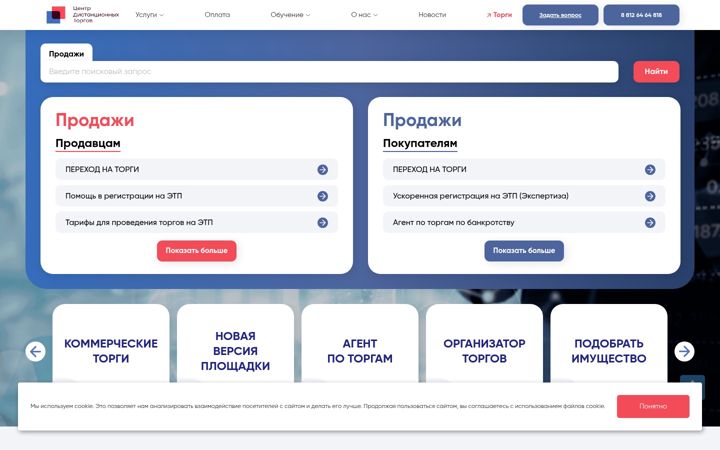Select the Продажи search tab
This screenshot has height=450, width=720.
[x=67, y=53]
